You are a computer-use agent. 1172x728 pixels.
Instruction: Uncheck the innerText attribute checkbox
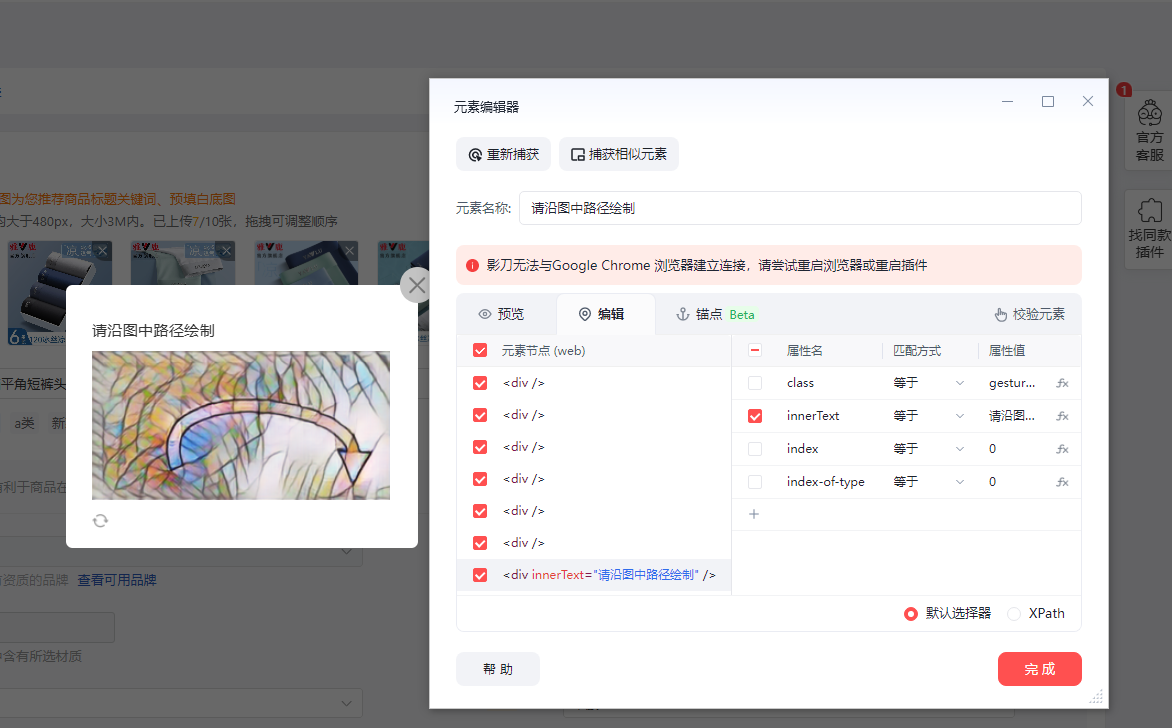(x=755, y=416)
